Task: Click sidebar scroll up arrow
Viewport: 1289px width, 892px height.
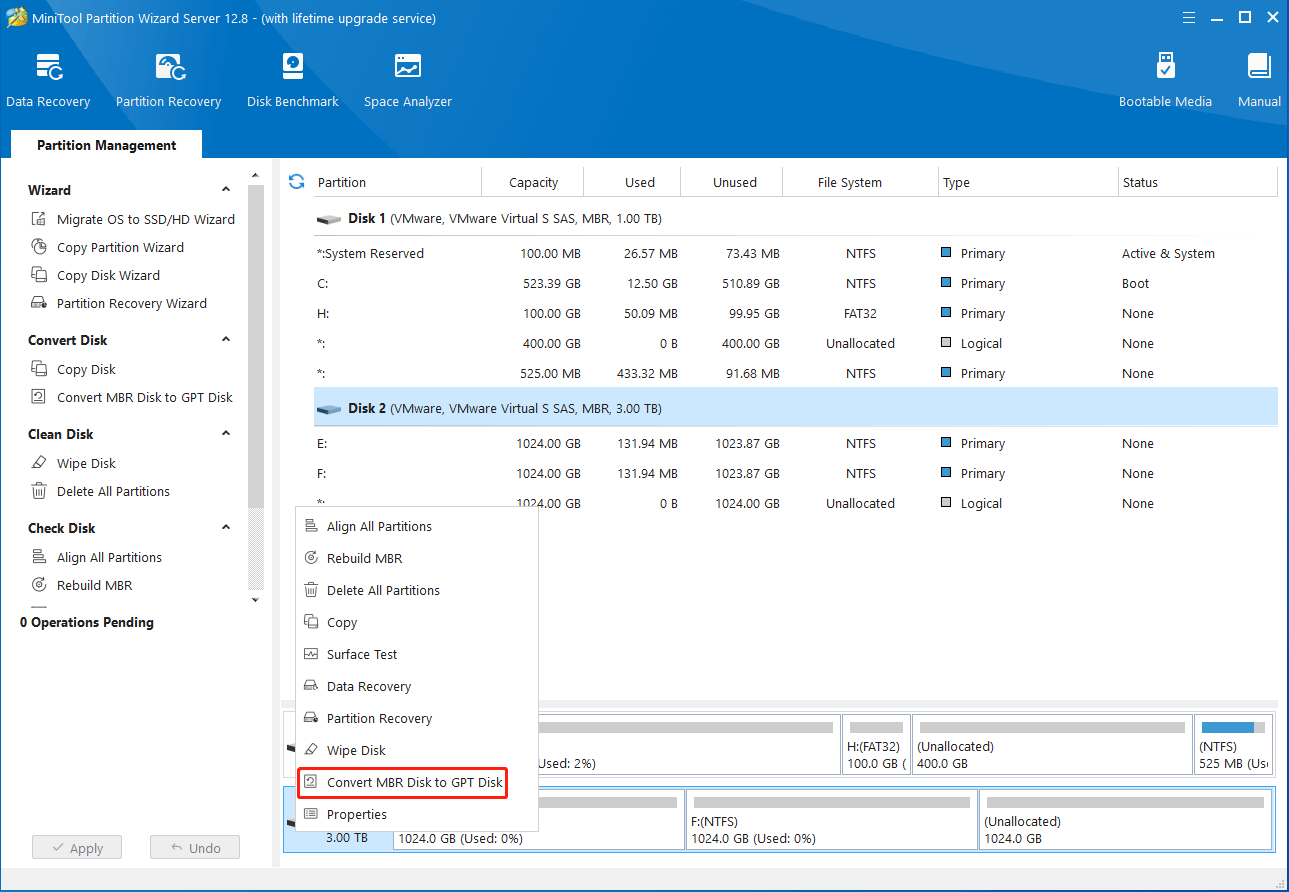Action: click(x=255, y=175)
